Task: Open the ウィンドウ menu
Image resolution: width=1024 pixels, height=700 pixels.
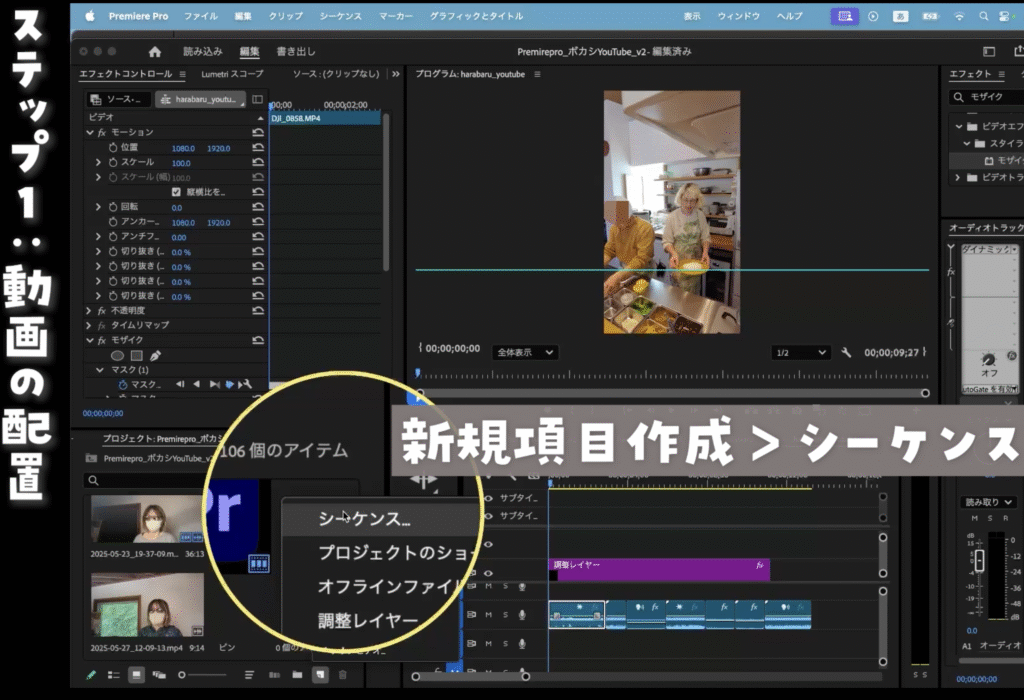Action: tap(739, 16)
